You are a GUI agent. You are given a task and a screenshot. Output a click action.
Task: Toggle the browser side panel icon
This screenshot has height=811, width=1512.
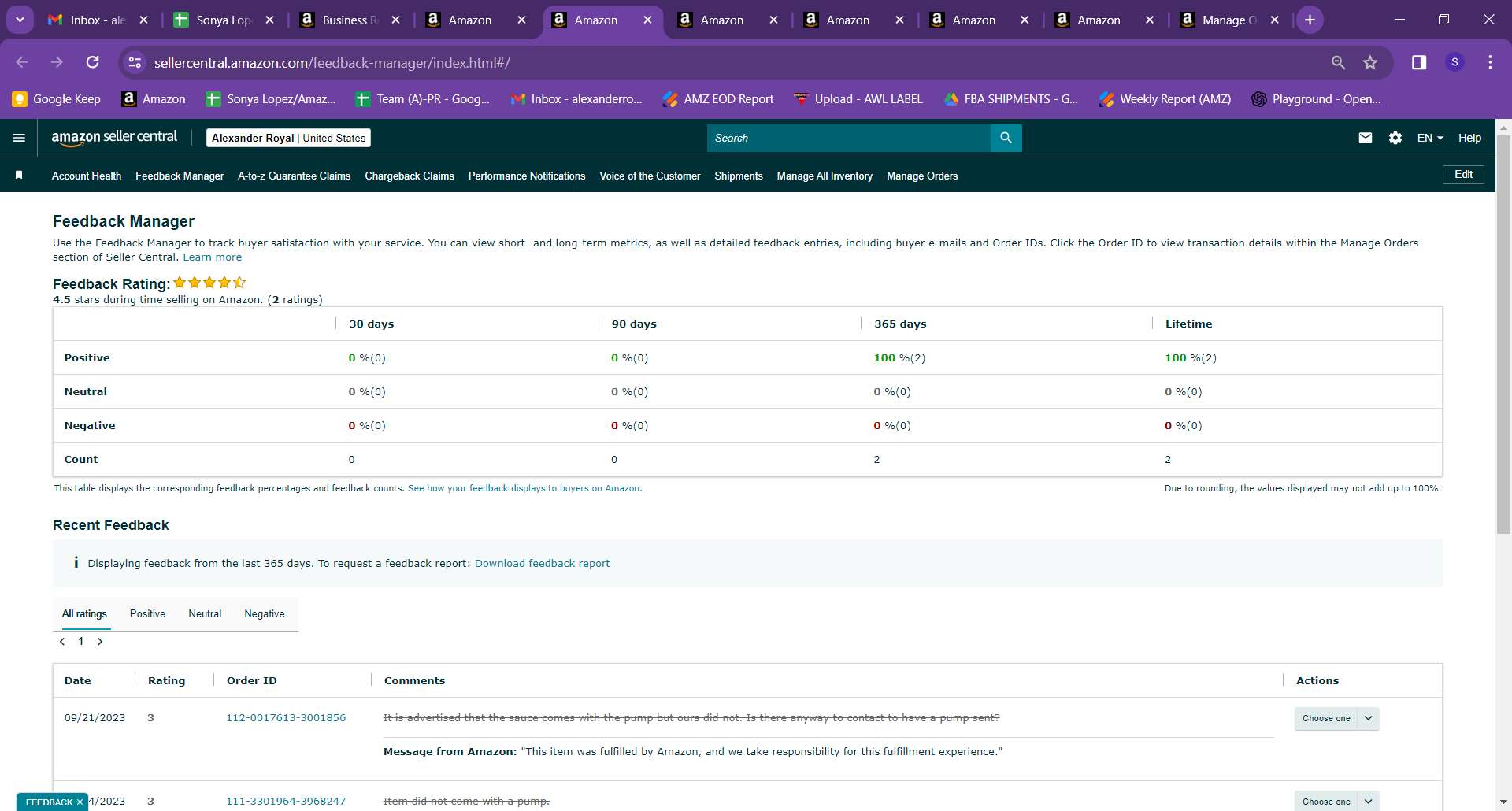point(1419,62)
